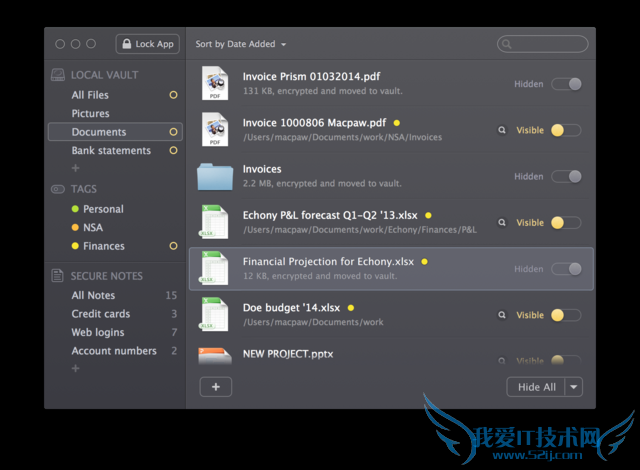This screenshot has height=470, width=640.
Task: Reveal Invoice 1000806 Macpaw.pdf with magnifier icon
Action: pos(502,130)
